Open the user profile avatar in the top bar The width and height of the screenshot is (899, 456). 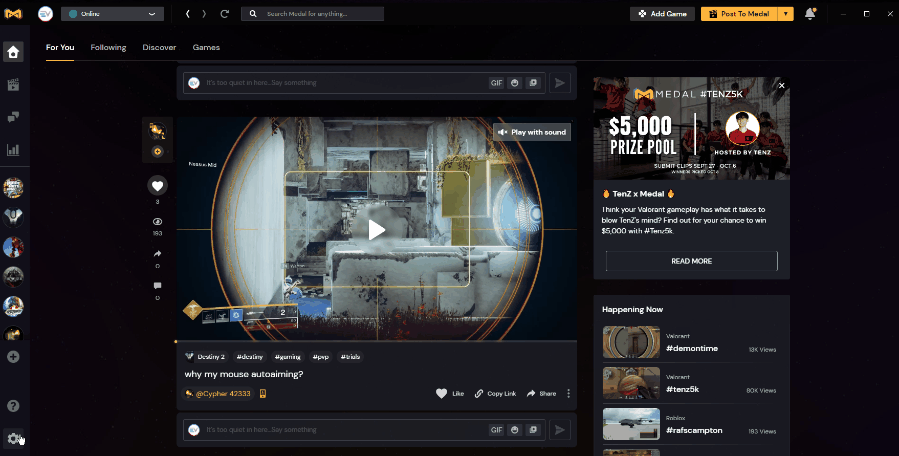[x=45, y=14]
